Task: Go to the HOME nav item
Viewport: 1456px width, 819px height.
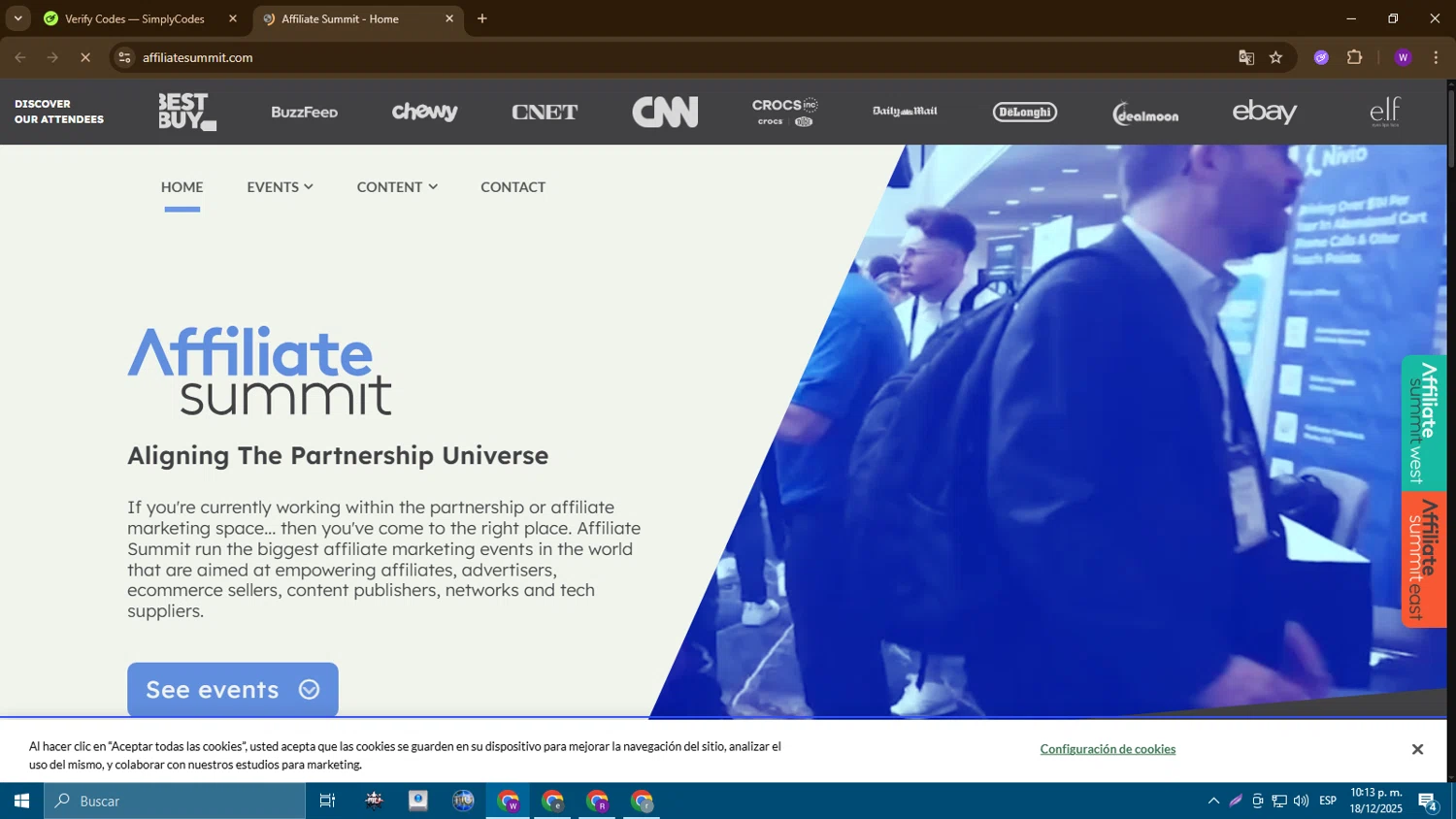Action: [x=182, y=187]
